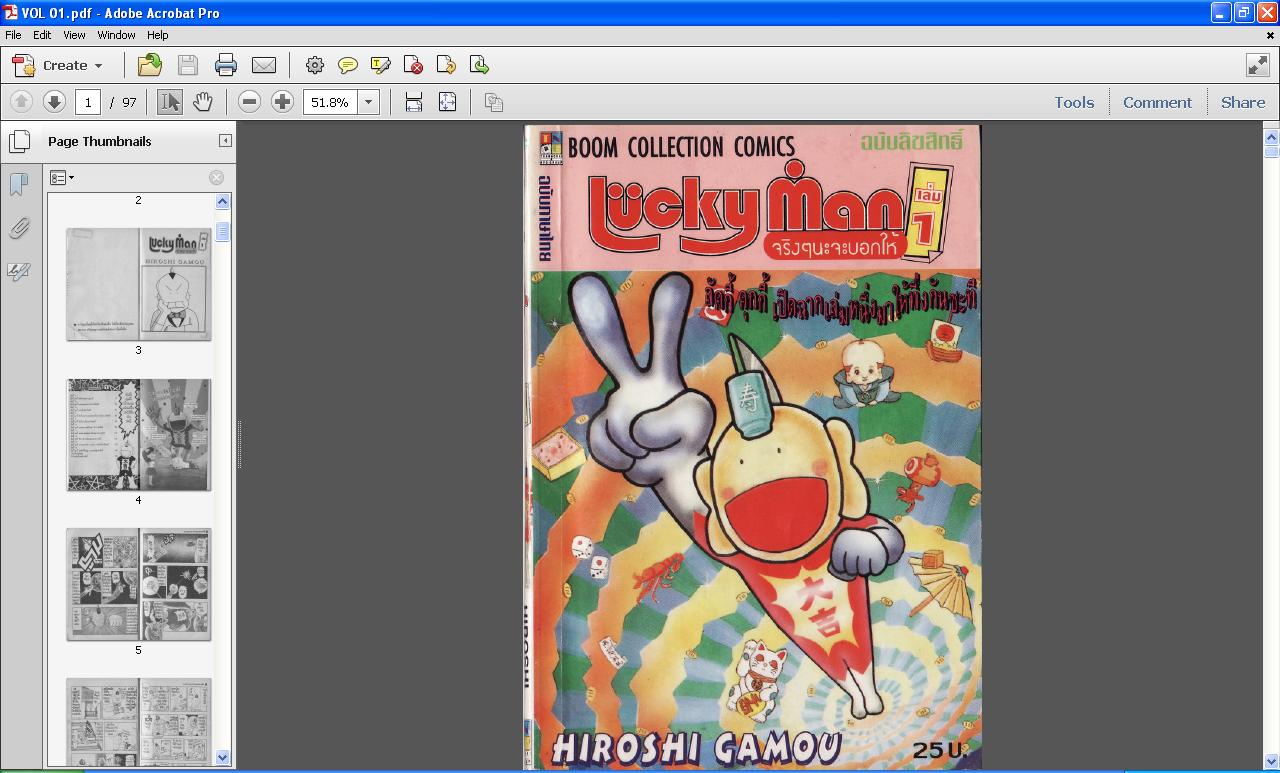Open a file with the folder icon
Image resolution: width=1280 pixels, height=773 pixels.
tap(150, 65)
